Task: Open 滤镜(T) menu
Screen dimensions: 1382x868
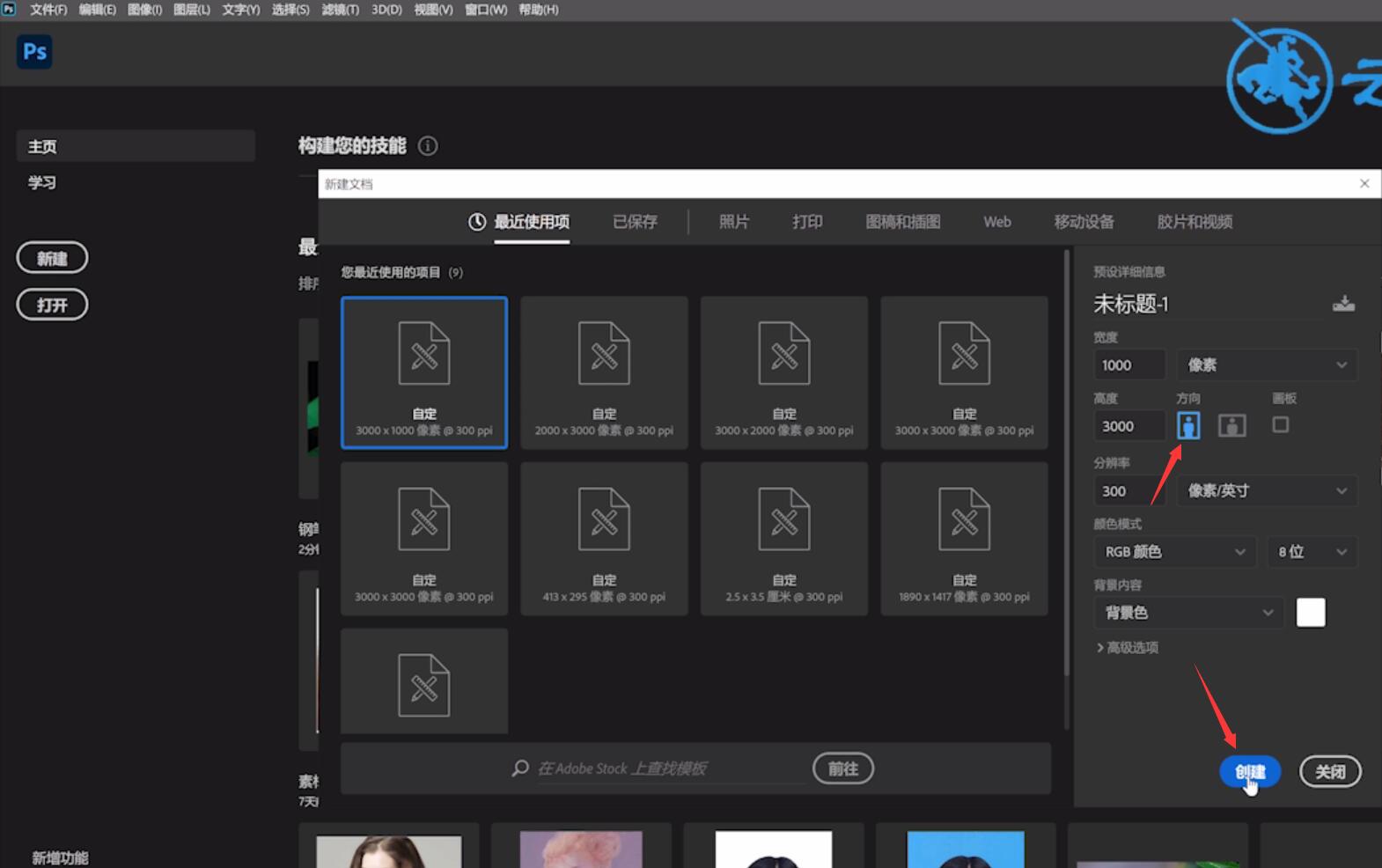Action: [340, 10]
